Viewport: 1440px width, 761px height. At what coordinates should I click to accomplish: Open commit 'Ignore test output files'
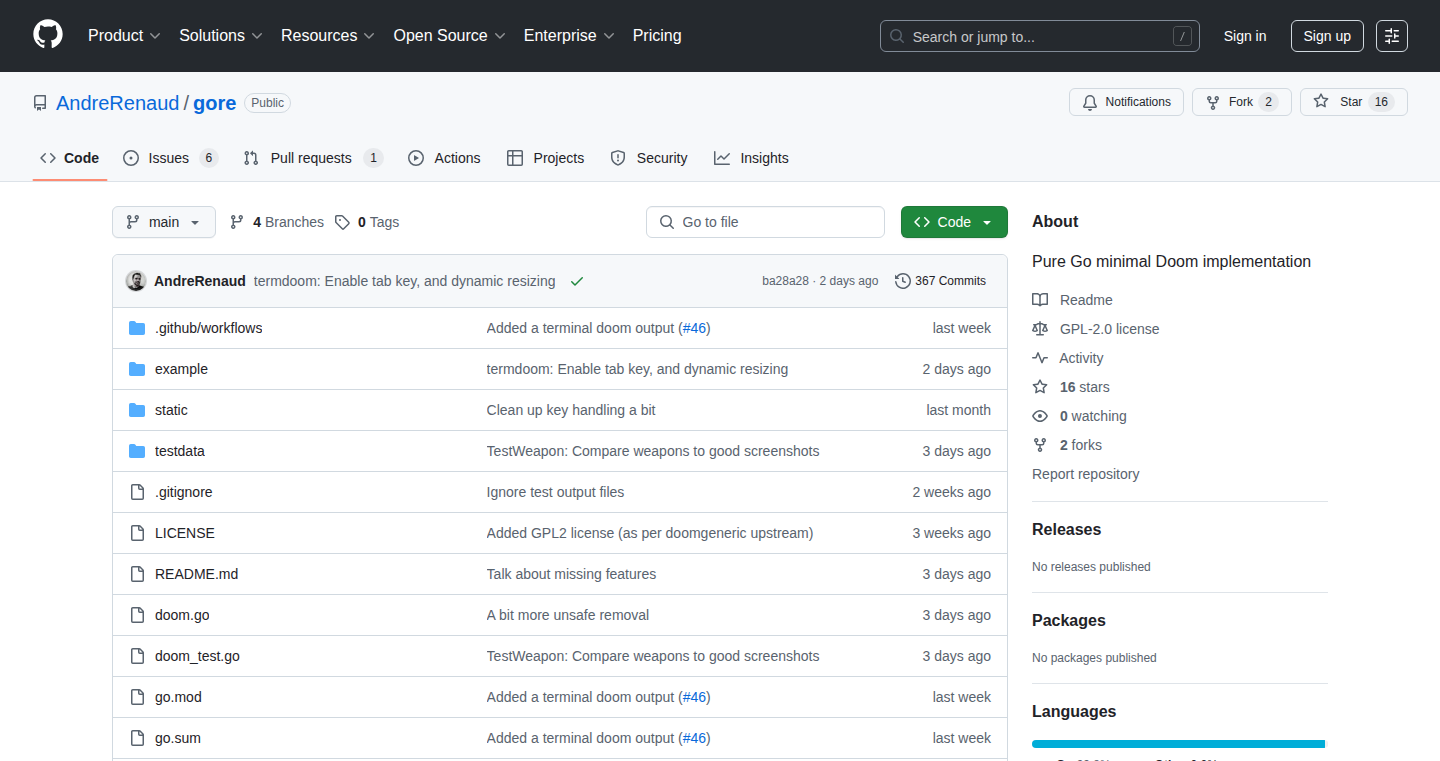(555, 492)
